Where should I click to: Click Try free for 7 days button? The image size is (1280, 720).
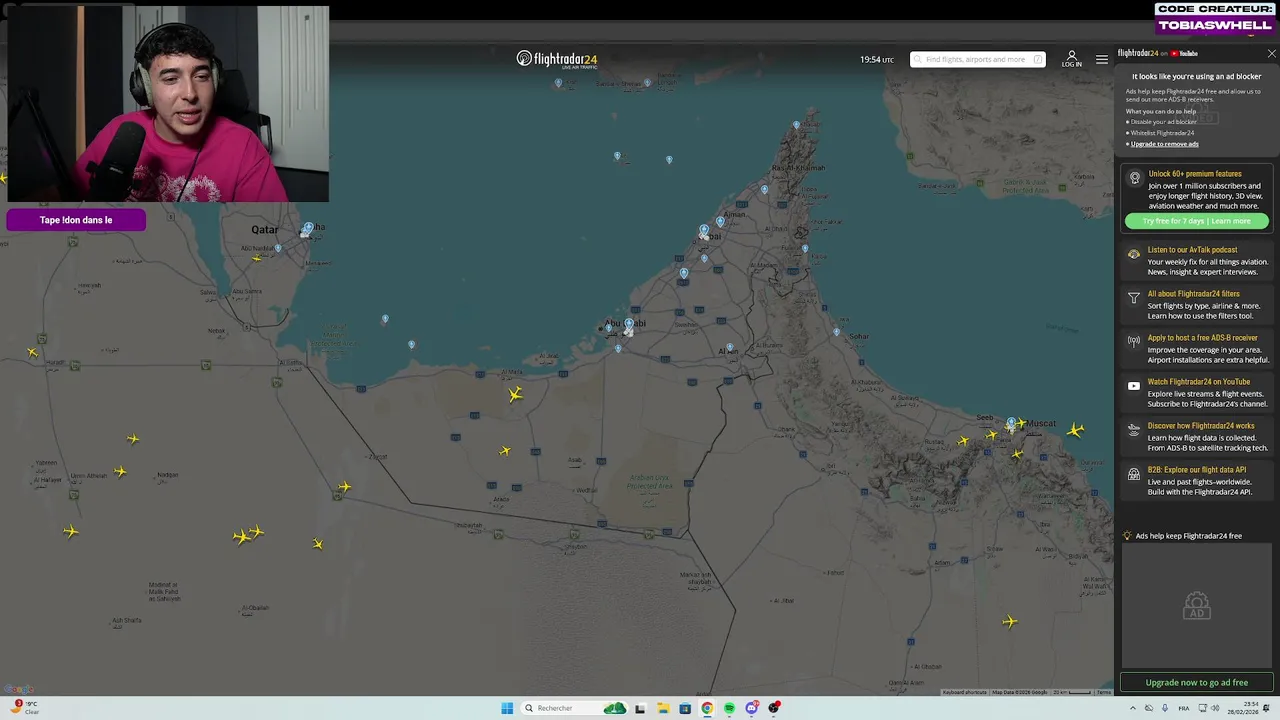point(1196,221)
